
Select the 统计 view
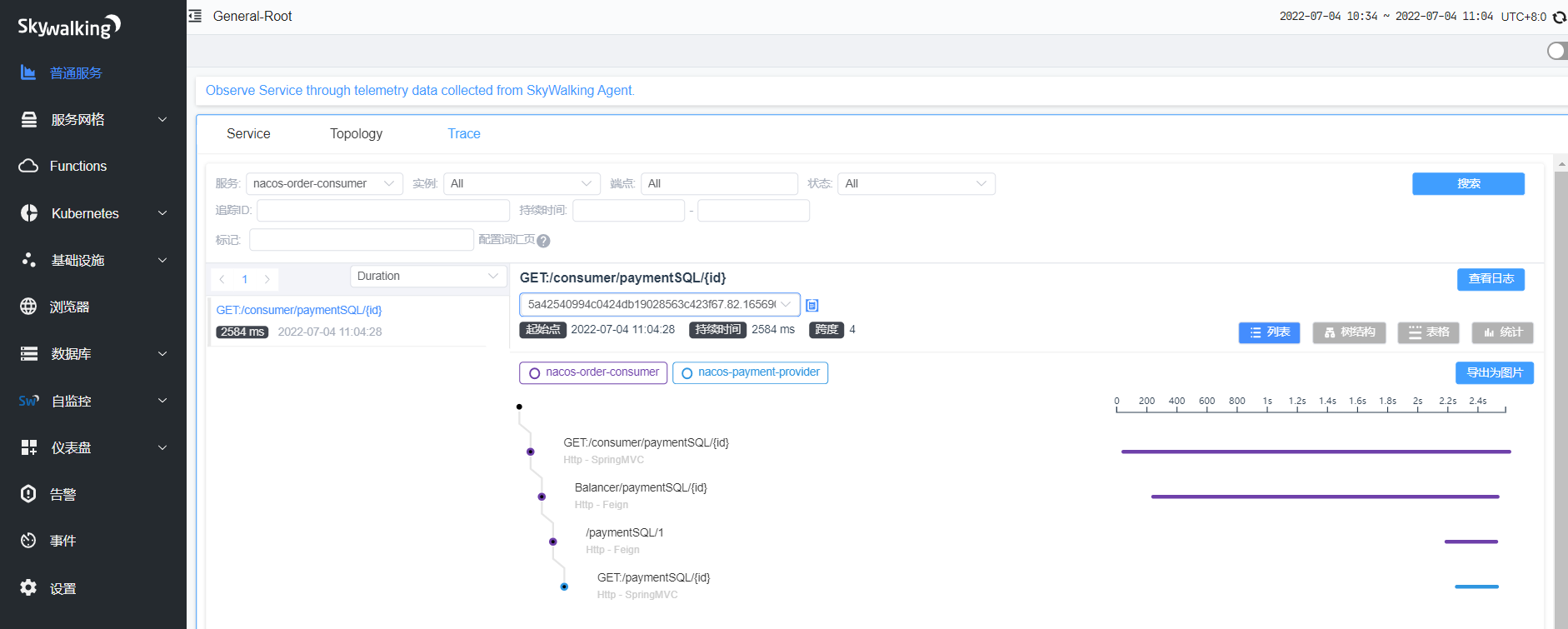tap(1502, 332)
